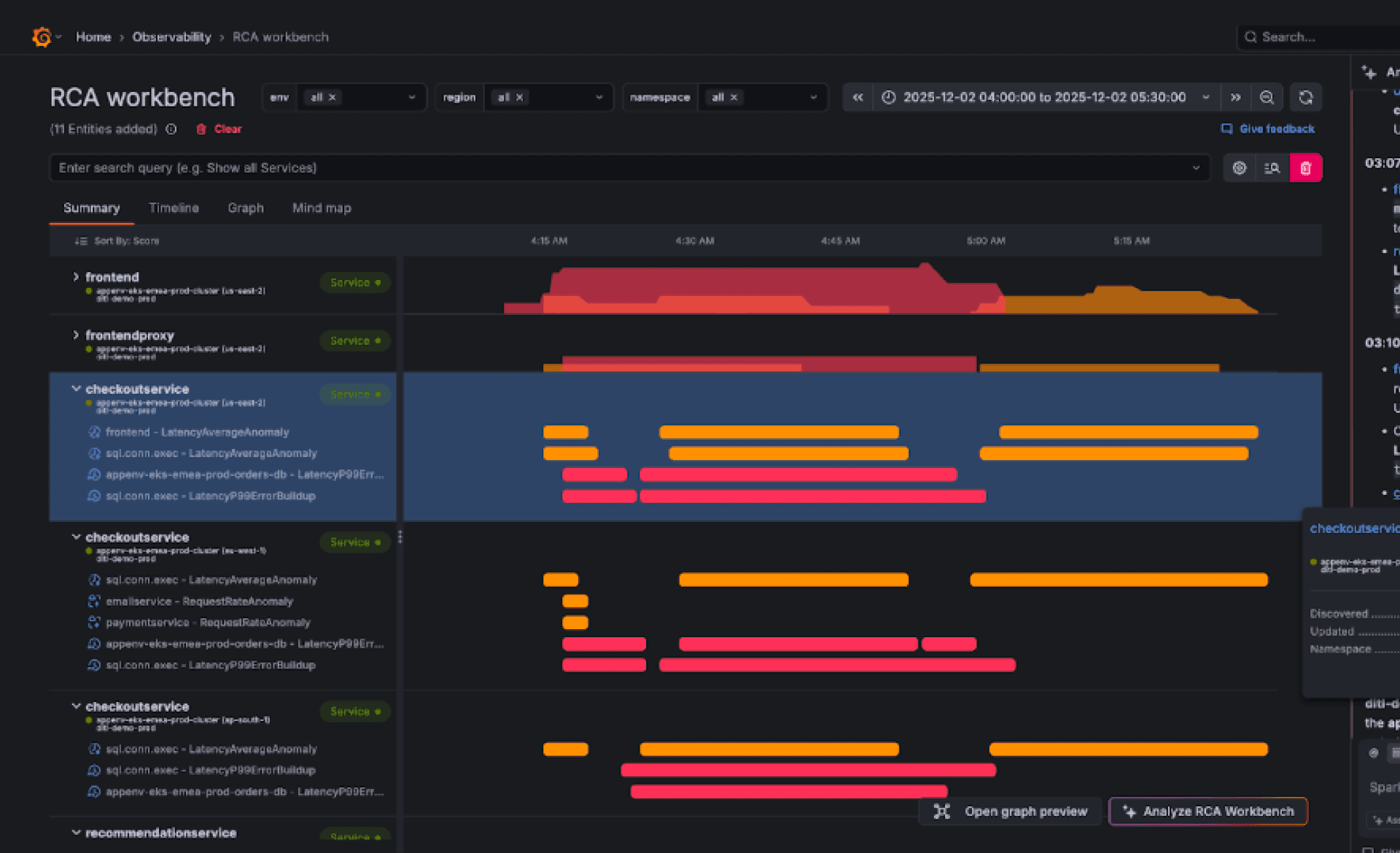Image resolution: width=1400 pixels, height=853 pixels.
Task: Click the frontend LatencyAverageAnomaly icon
Action: click(x=94, y=432)
